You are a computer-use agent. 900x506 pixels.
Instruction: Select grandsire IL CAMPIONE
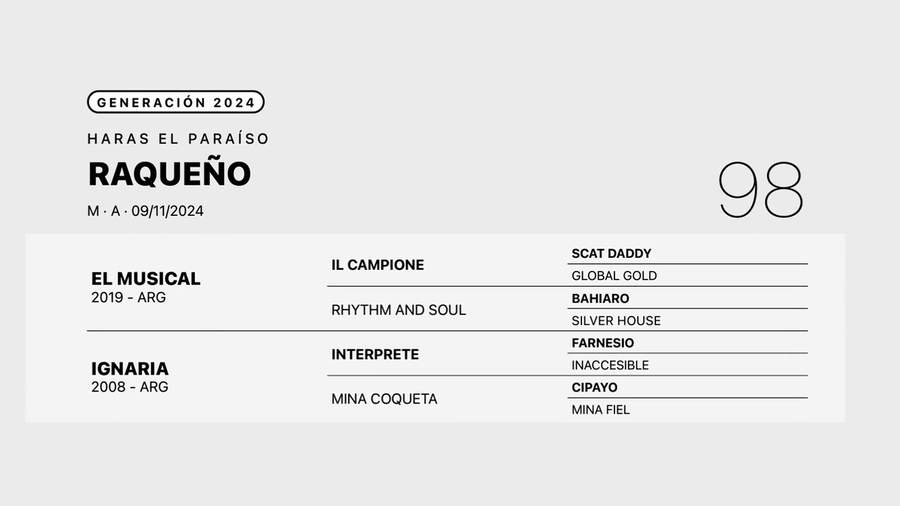(378, 265)
